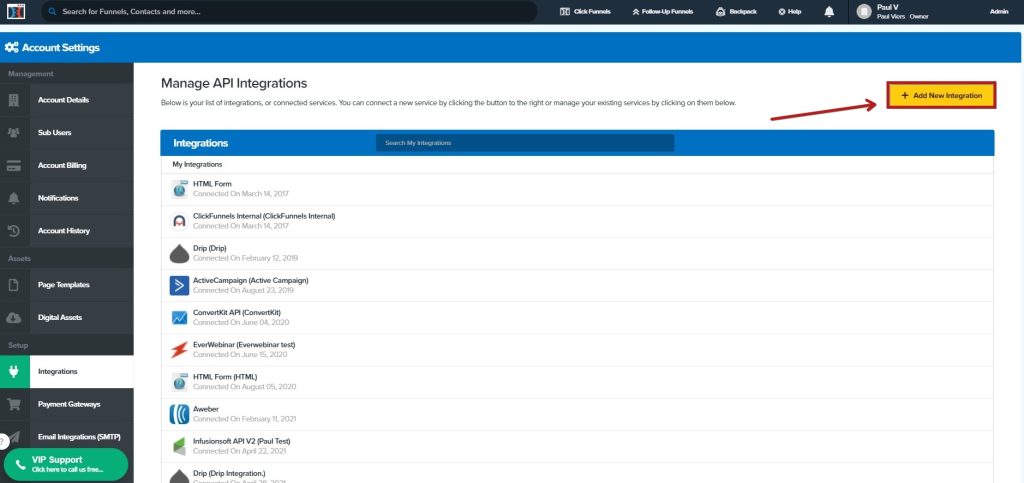The height and width of the screenshot is (483, 1024).
Task: Open Infusionsoft API V2 (Paul Test)
Action: [x=577, y=446]
